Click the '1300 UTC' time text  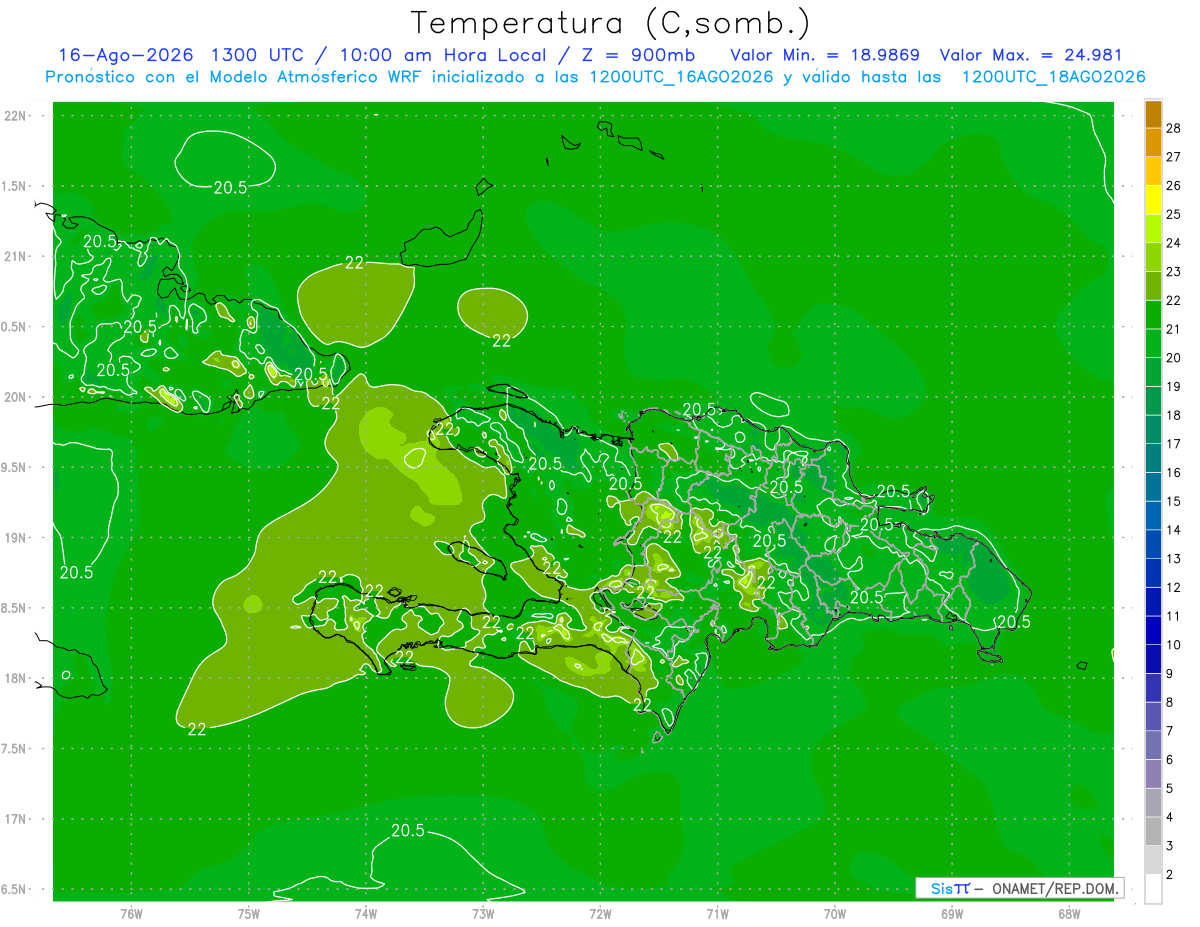click(257, 55)
